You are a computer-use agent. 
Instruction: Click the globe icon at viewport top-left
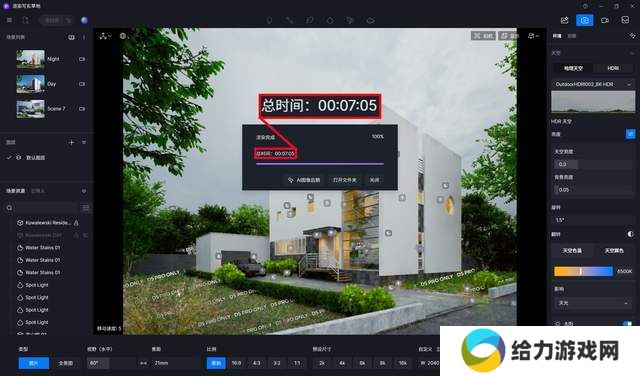click(123, 36)
